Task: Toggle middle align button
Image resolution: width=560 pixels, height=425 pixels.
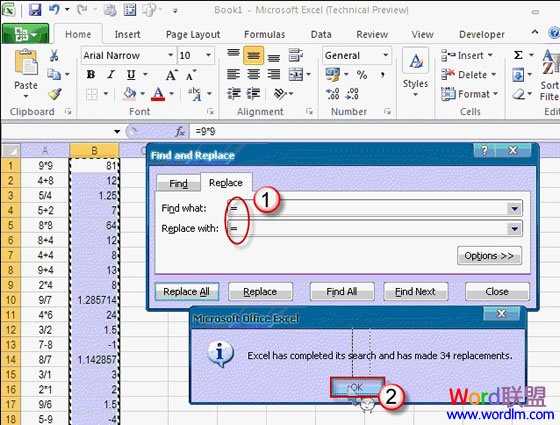Action: tap(253, 55)
